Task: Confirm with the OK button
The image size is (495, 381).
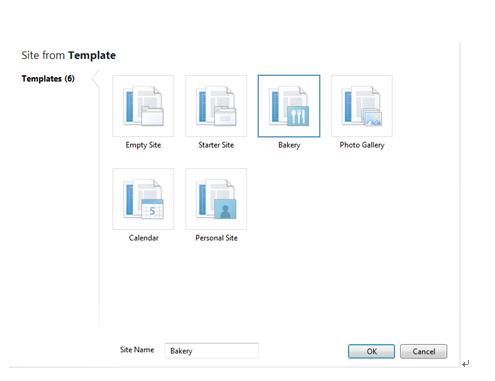Action: (371, 351)
